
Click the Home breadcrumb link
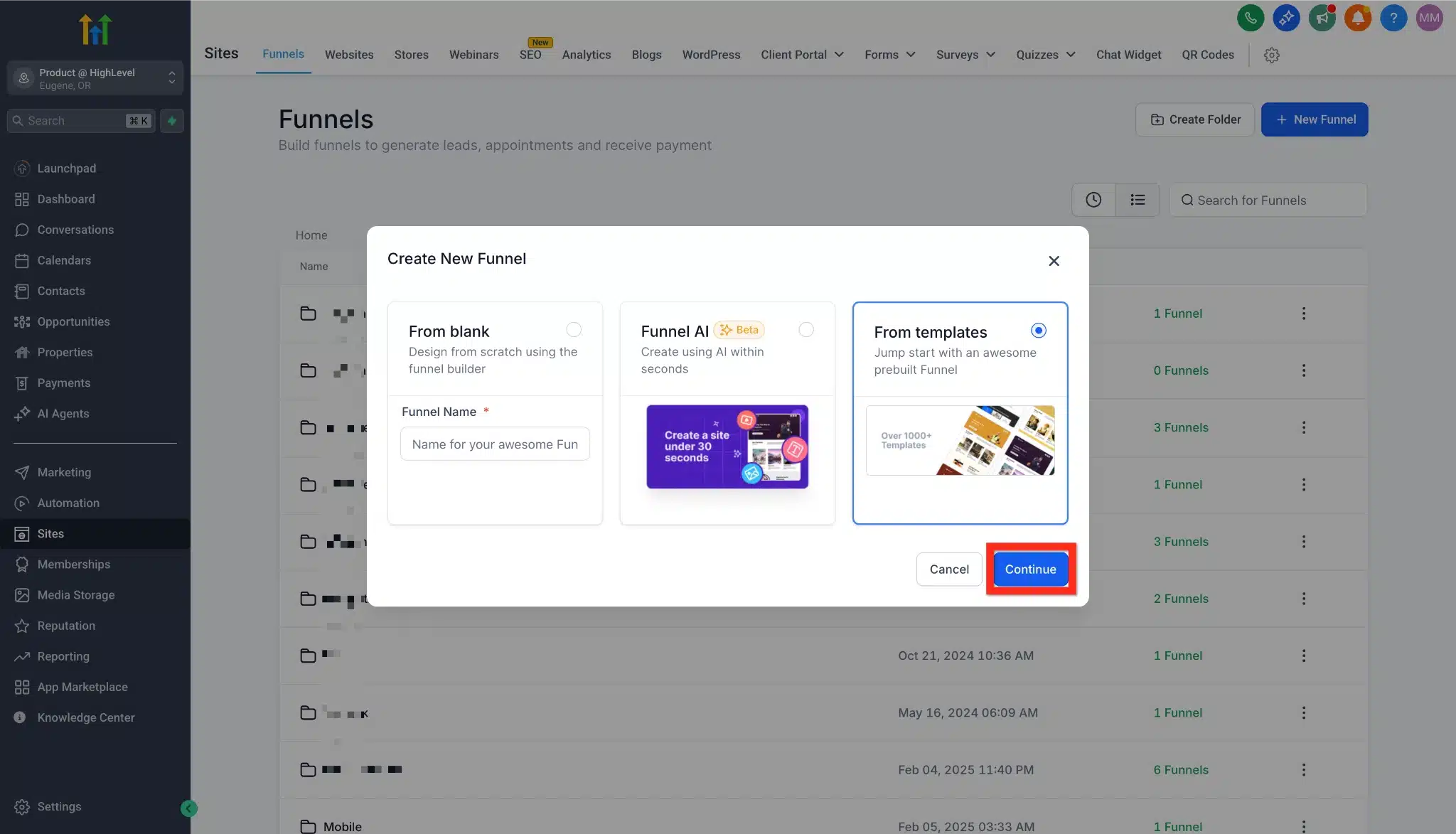pyautogui.click(x=311, y=235)
